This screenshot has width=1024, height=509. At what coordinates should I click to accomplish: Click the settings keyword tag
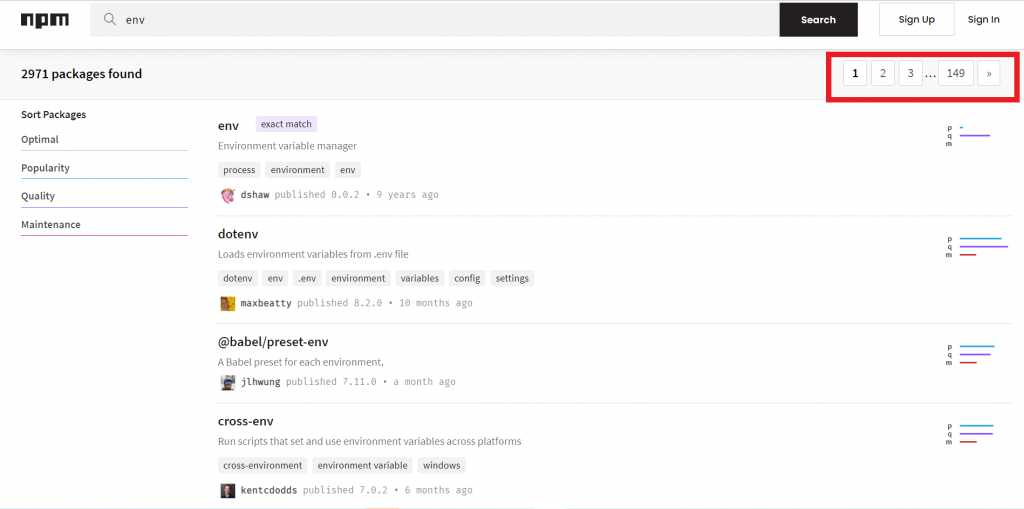tap(512, 278)
